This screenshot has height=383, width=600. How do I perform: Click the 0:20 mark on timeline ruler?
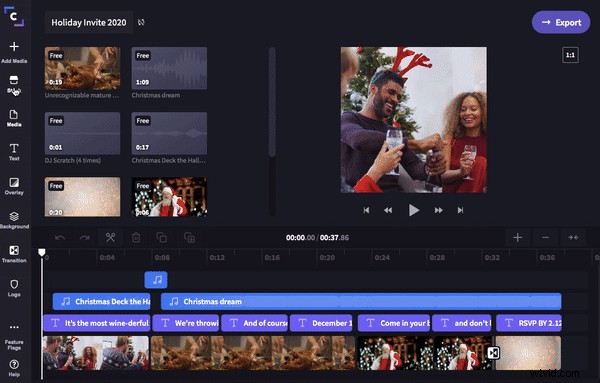click(x=327, y=258)
